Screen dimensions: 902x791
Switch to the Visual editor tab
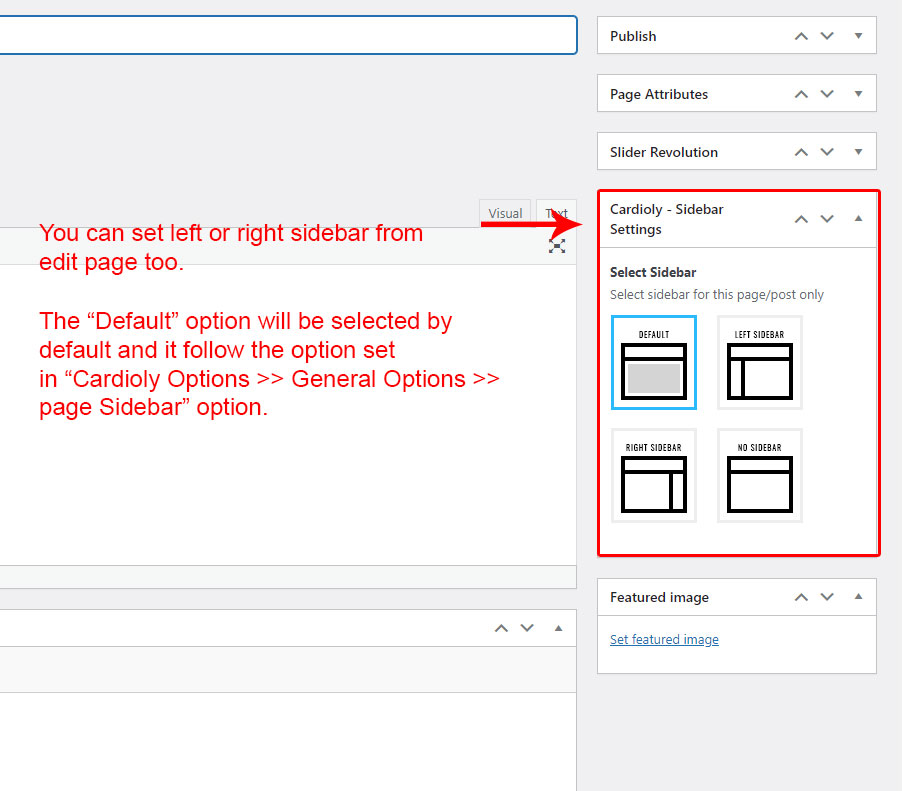505,213
